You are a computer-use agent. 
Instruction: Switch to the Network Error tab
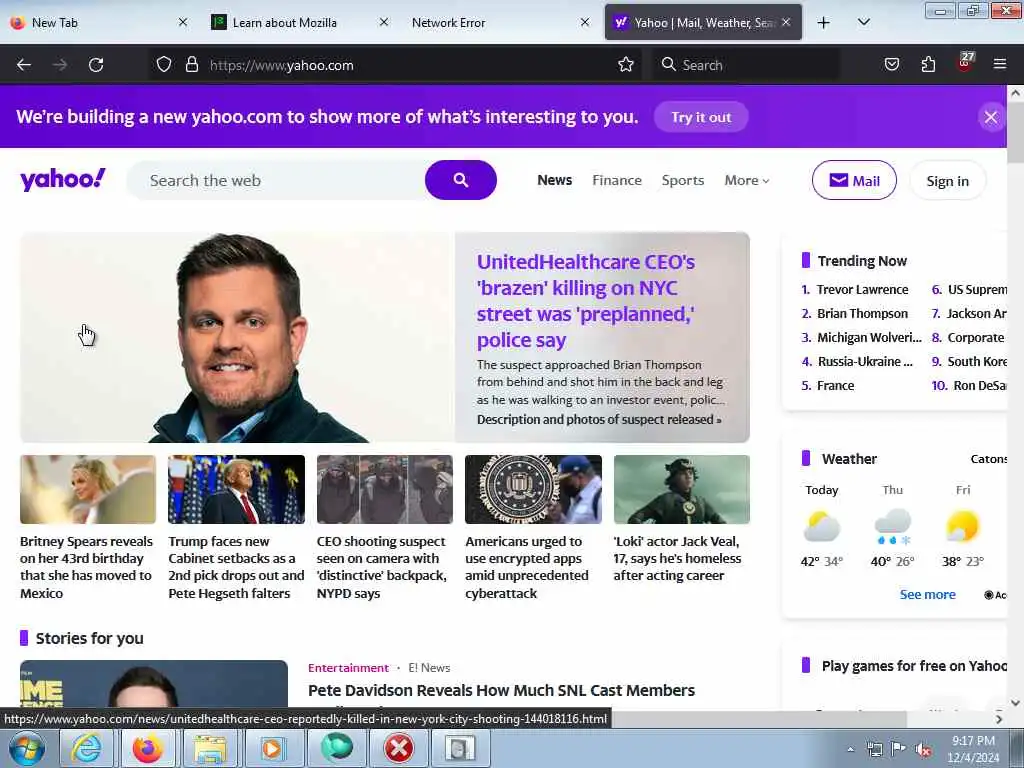coord(500,23)
